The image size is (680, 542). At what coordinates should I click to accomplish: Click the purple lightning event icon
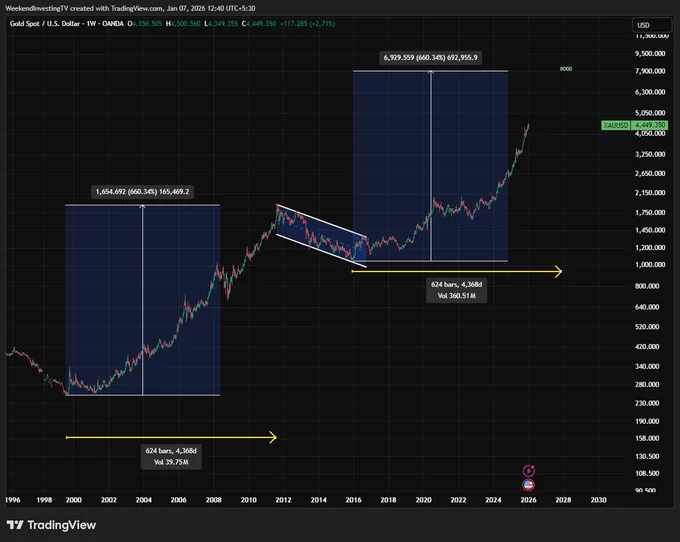click(528, 470)
